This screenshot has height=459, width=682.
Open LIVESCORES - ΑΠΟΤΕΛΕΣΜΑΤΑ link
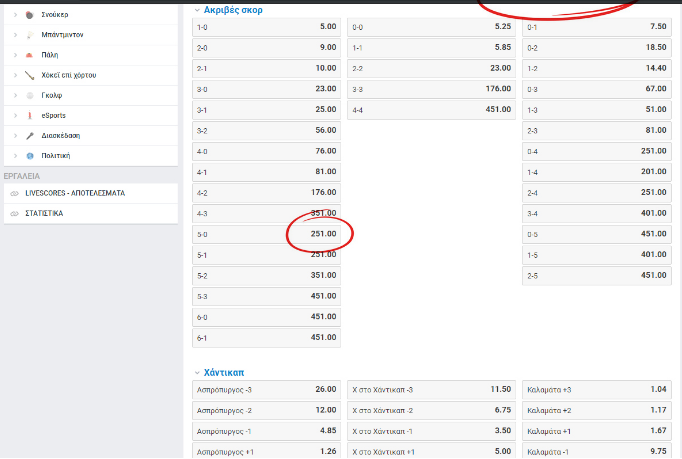(91, 193)
